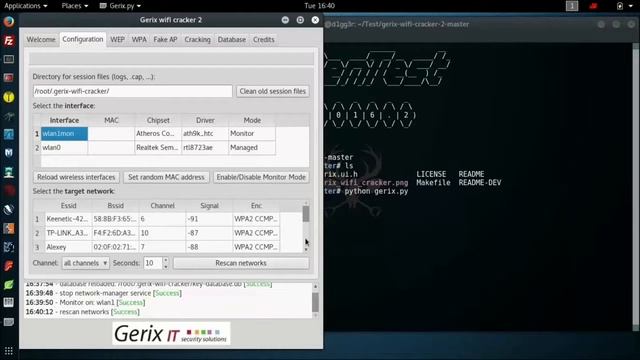
Task: Close the Gerix wifi cracker window
Action: pyautogui.click(x=315, y=20)
